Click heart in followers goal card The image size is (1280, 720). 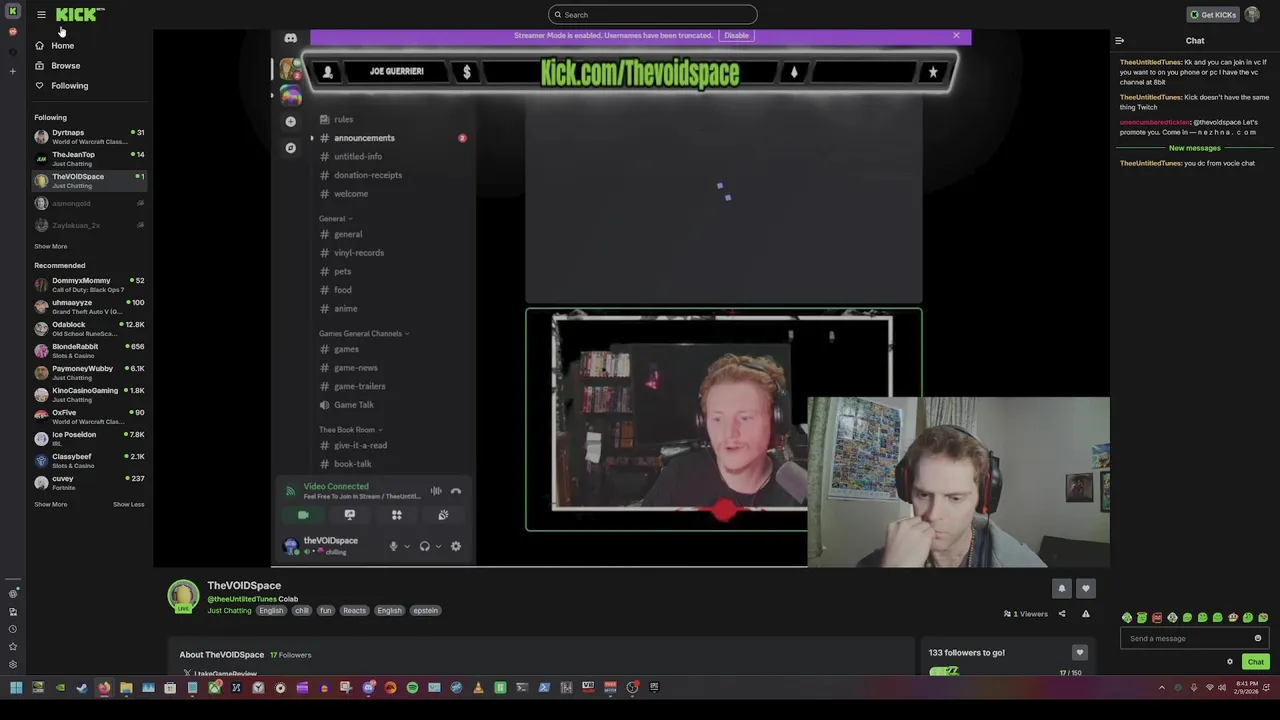pyautogui.click(x=1079, y=653)
